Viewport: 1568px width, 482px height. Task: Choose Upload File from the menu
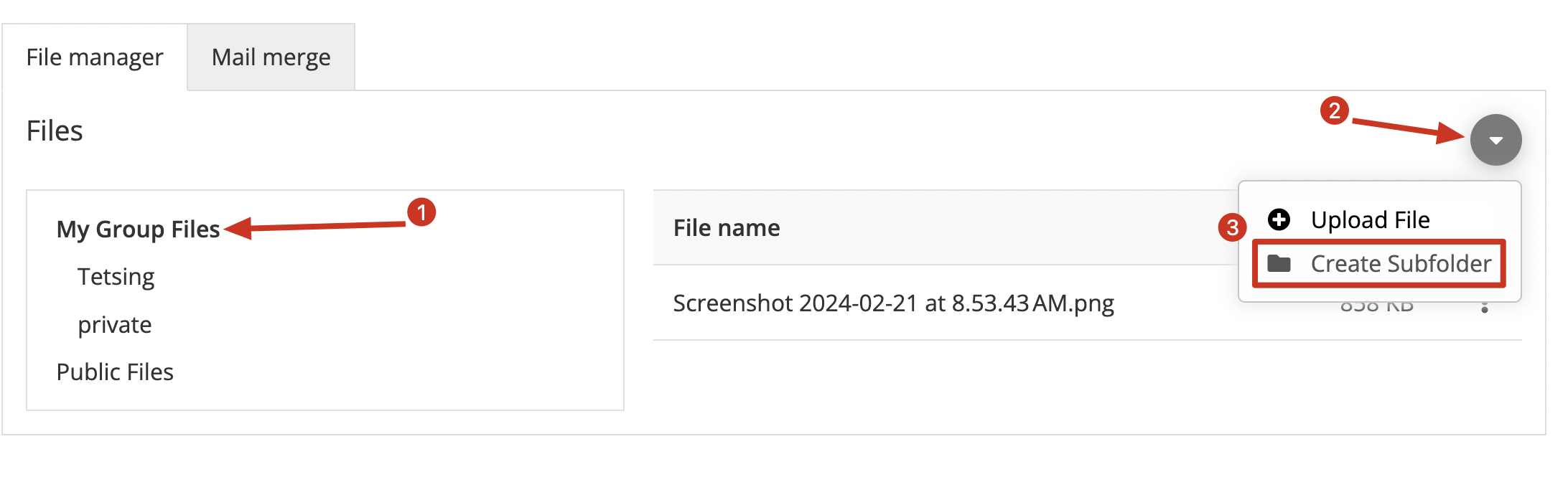[1370, 219]
